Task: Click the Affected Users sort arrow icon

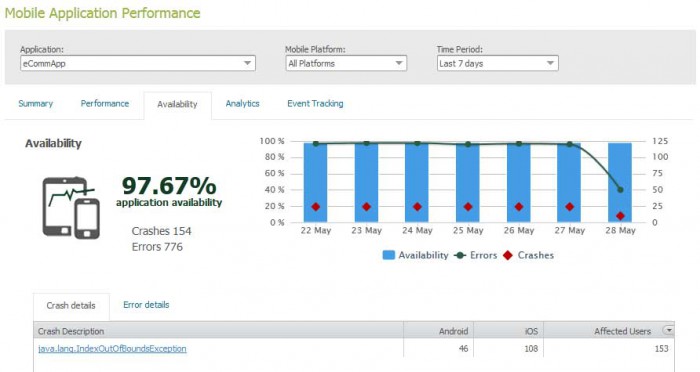Action: (668, 330)
